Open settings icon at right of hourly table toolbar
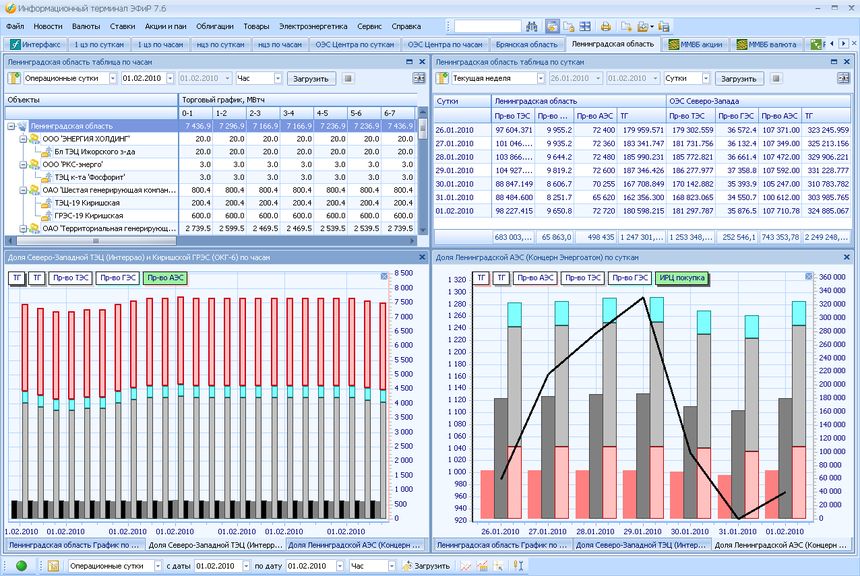The height and width of the screenshot is (576, 860). pos(421,77)
